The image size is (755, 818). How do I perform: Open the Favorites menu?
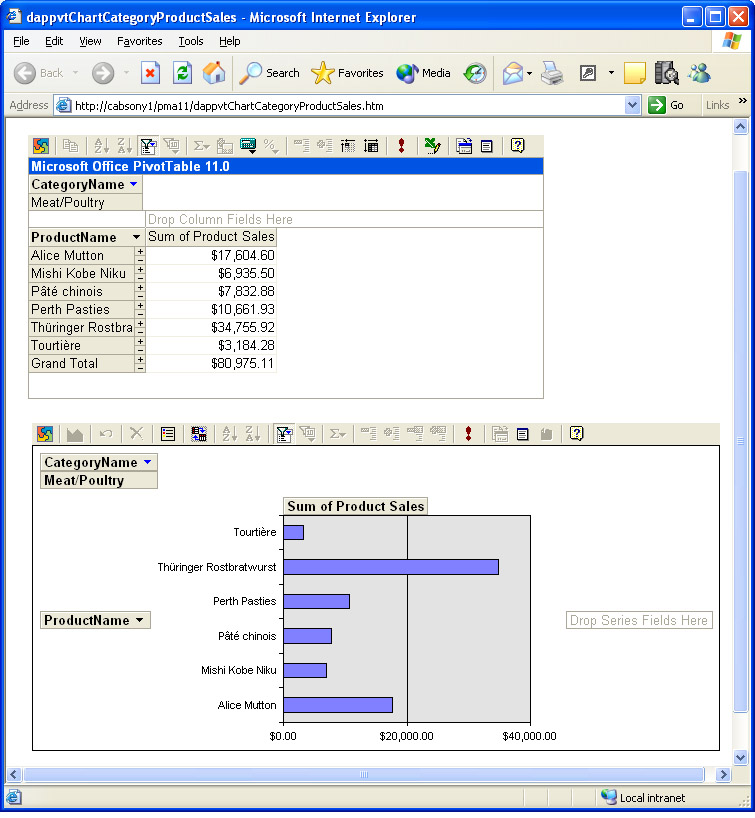[x=139, y=41]
